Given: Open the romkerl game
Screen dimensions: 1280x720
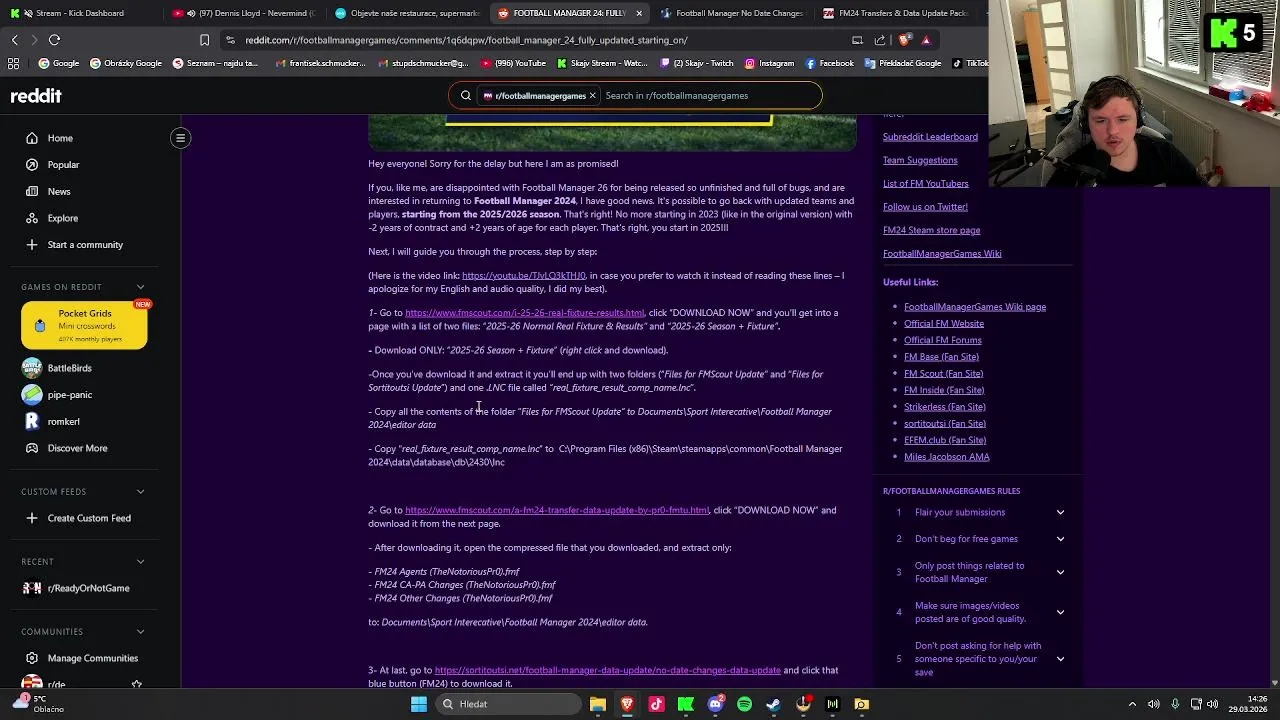Looking at the screenshot, I should click(x=63, y=422).
